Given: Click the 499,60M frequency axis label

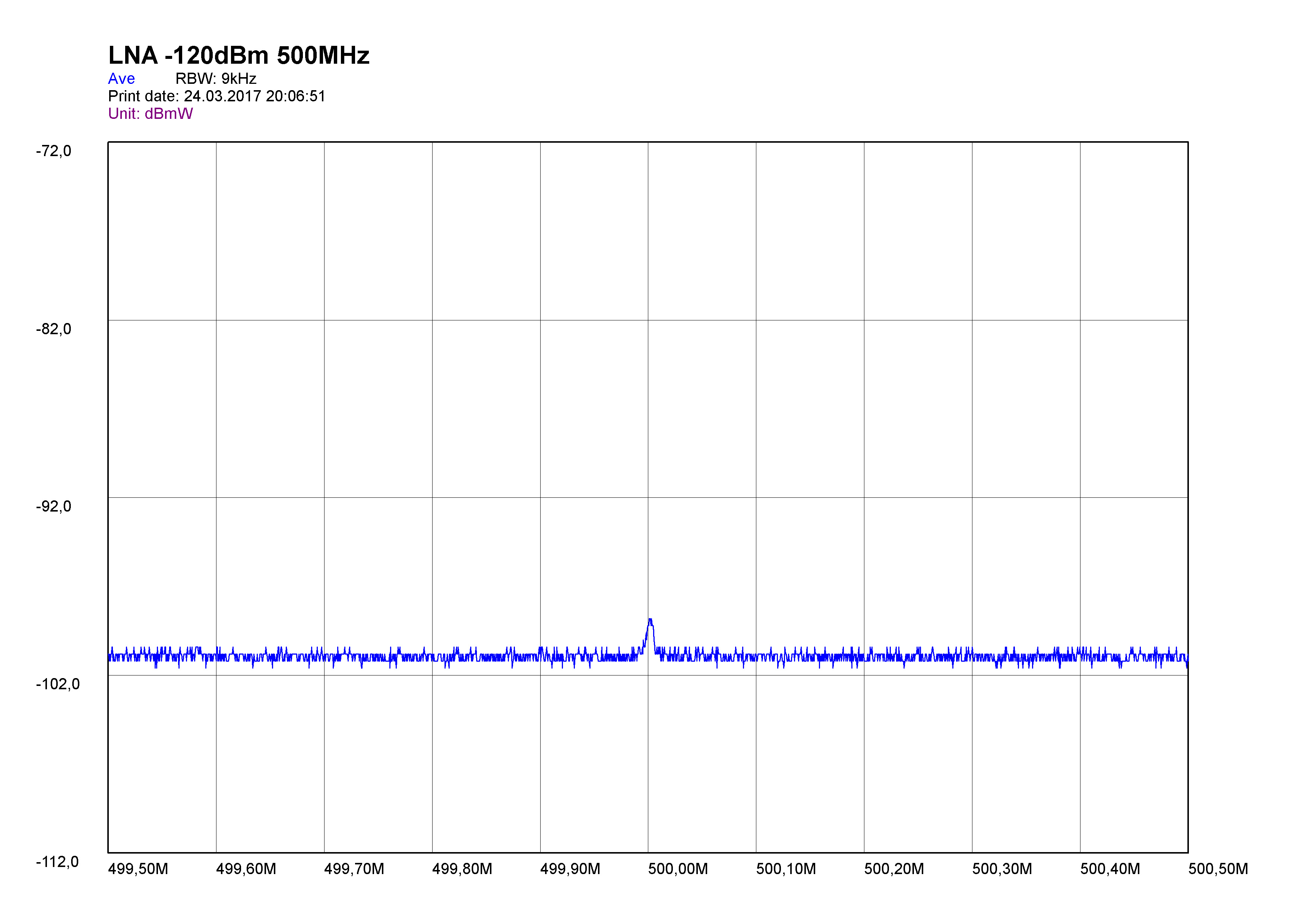Looking at the screenshot, I should click(246, 869).
